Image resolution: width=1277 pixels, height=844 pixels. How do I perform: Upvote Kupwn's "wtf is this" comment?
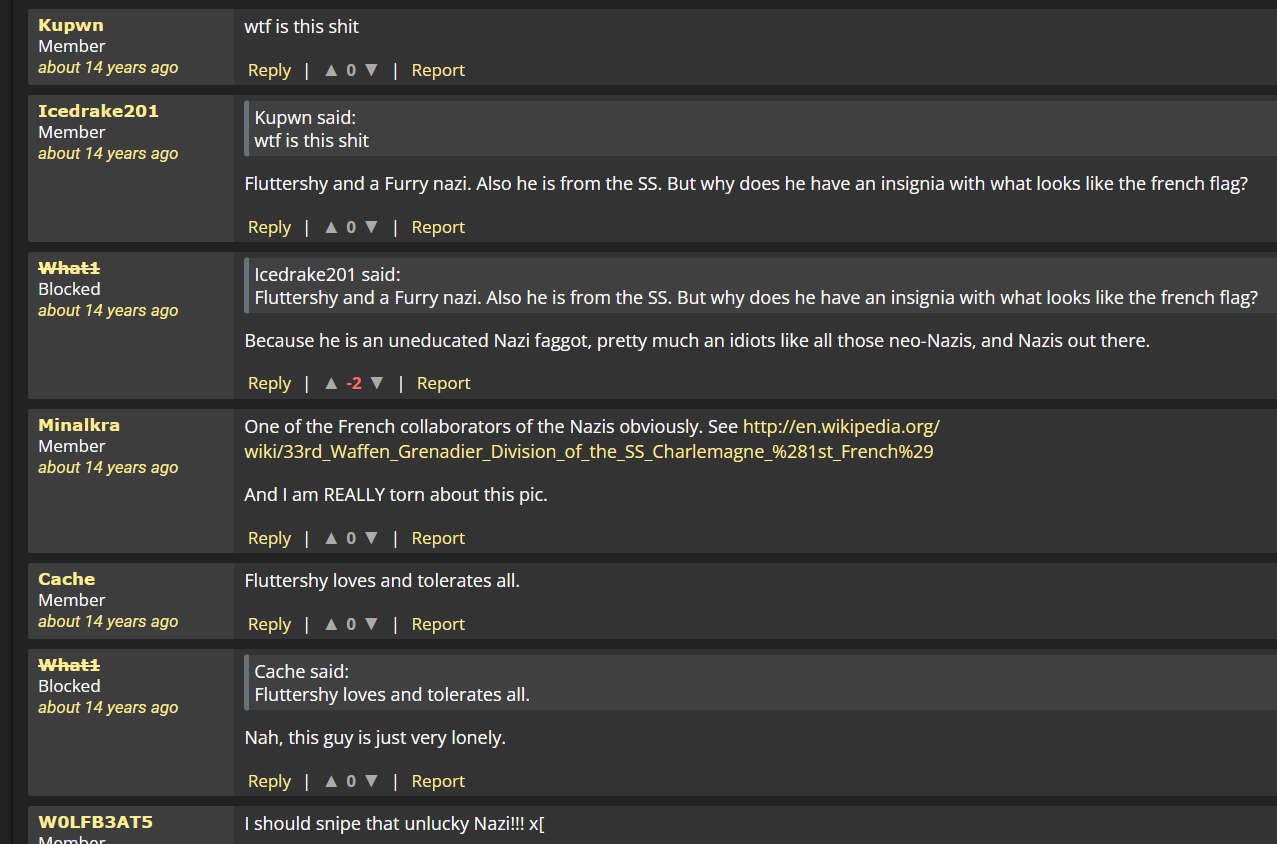331,70
